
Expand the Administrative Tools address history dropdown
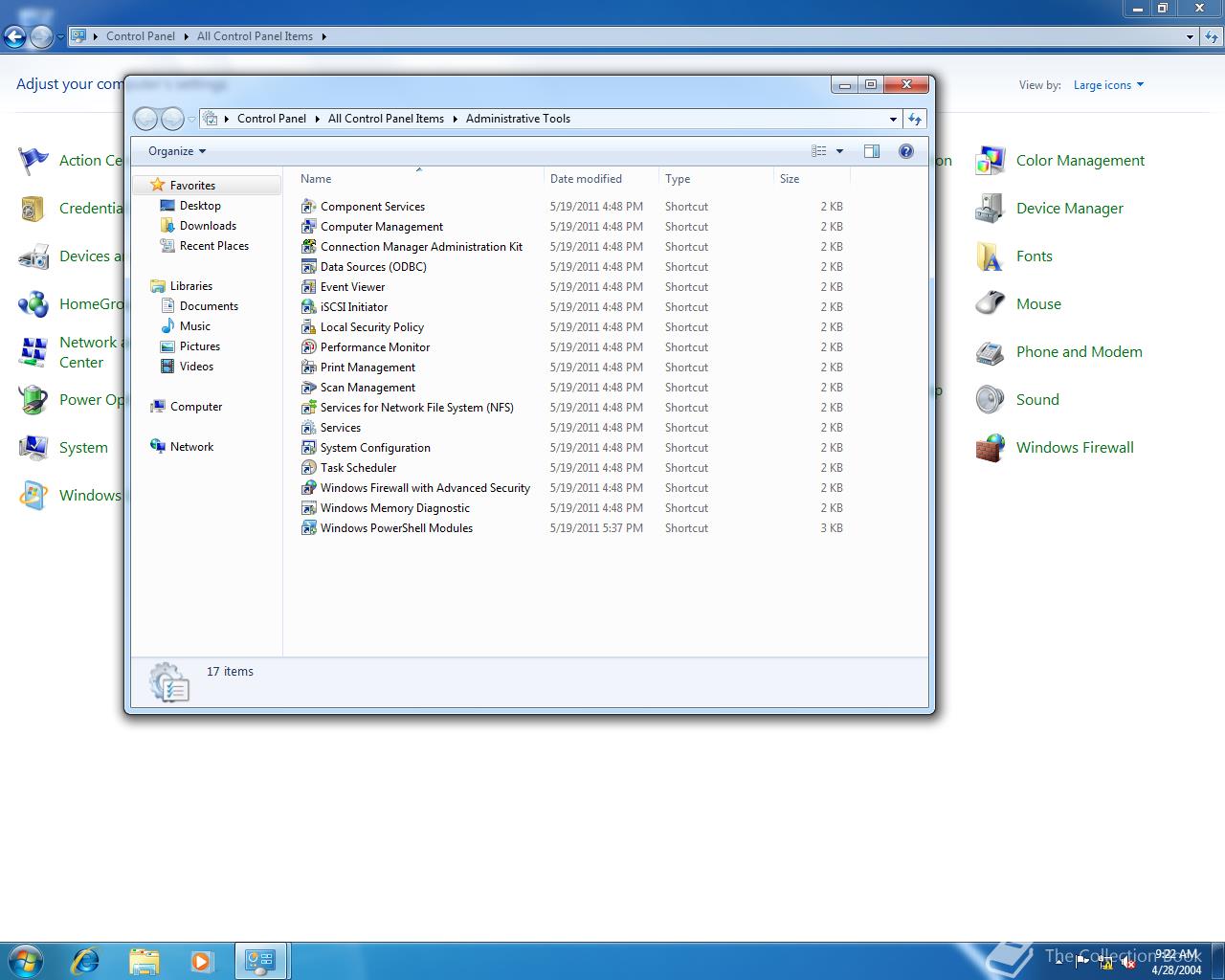893,119
